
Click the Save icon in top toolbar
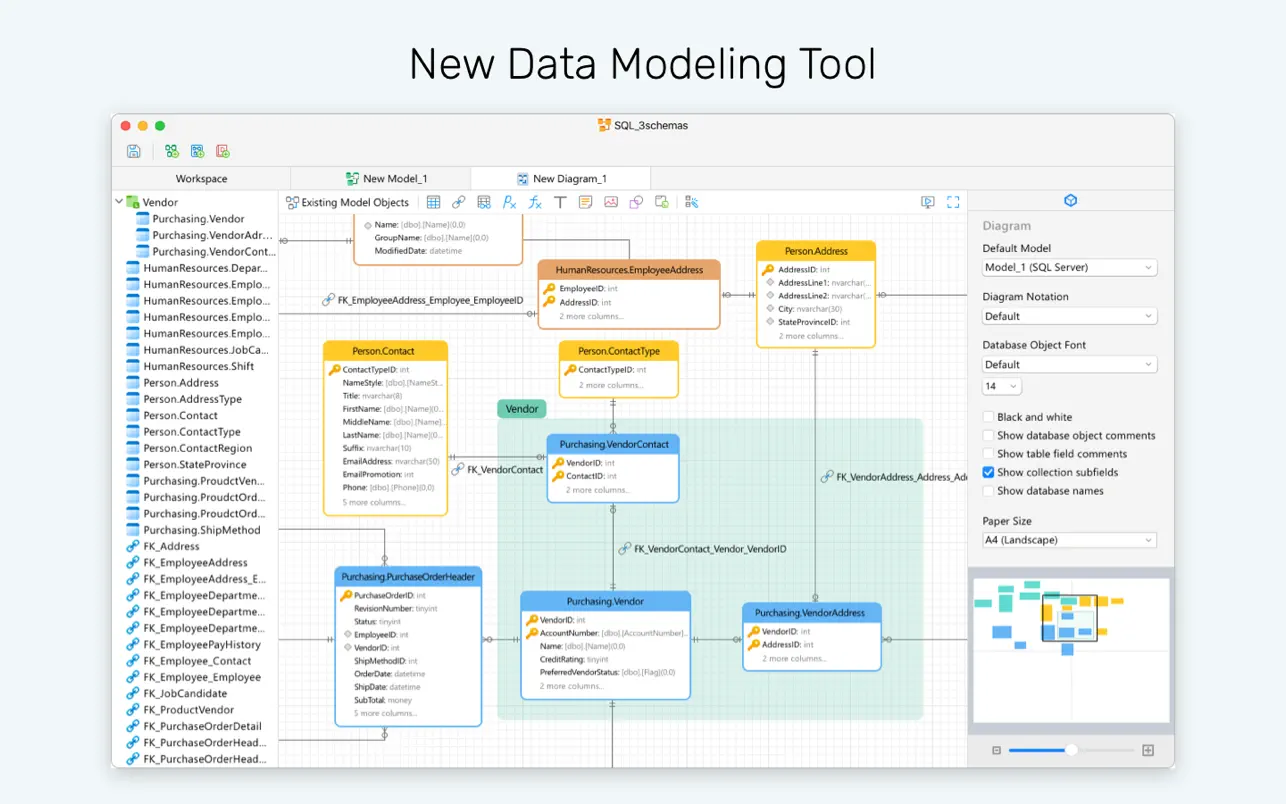tap(133, 151)
